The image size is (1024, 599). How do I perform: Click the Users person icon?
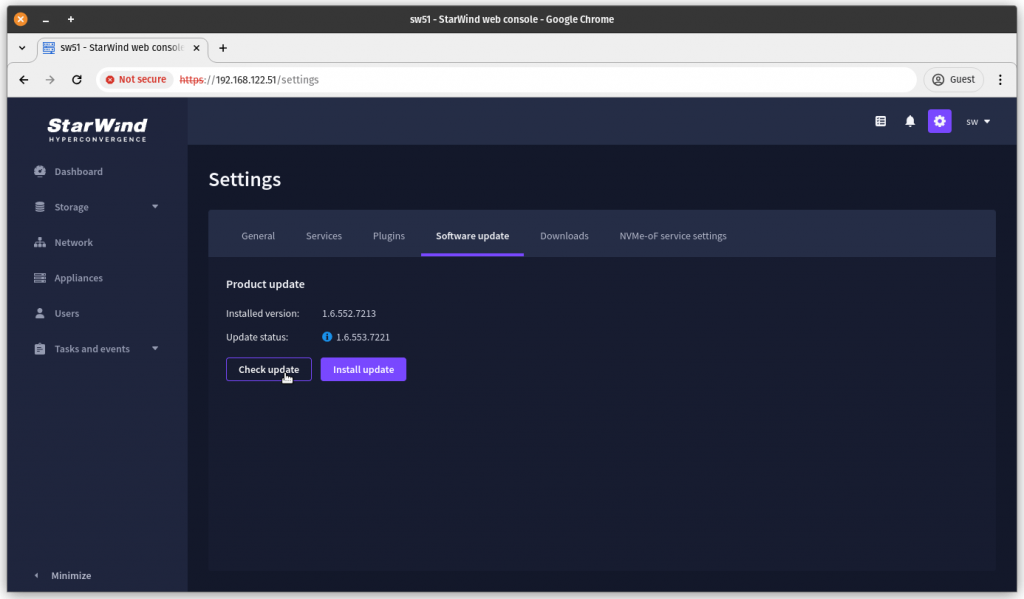click(40, 313)
